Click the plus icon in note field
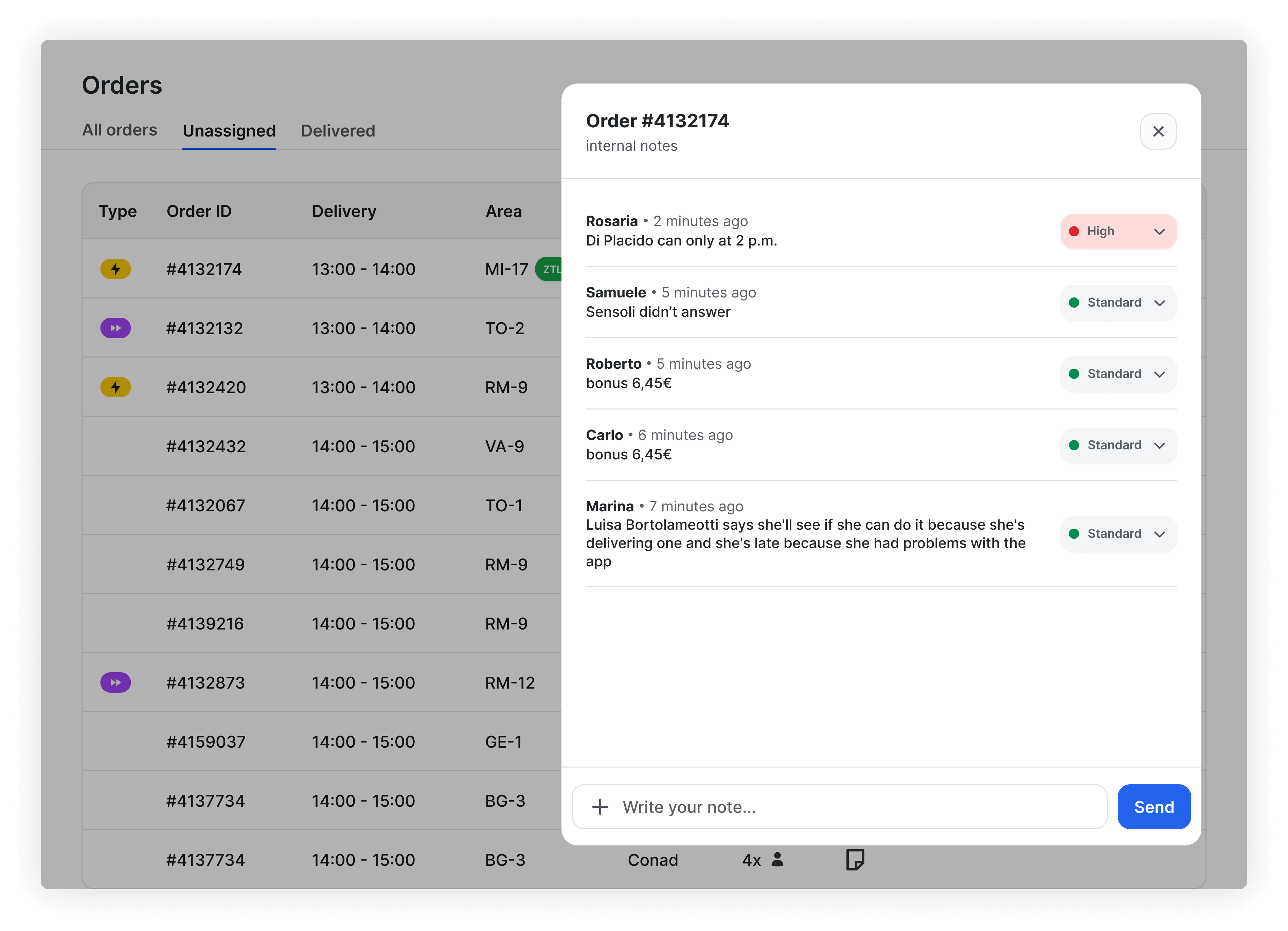The height and width of the screenshot is (931, 1288). 600,807
